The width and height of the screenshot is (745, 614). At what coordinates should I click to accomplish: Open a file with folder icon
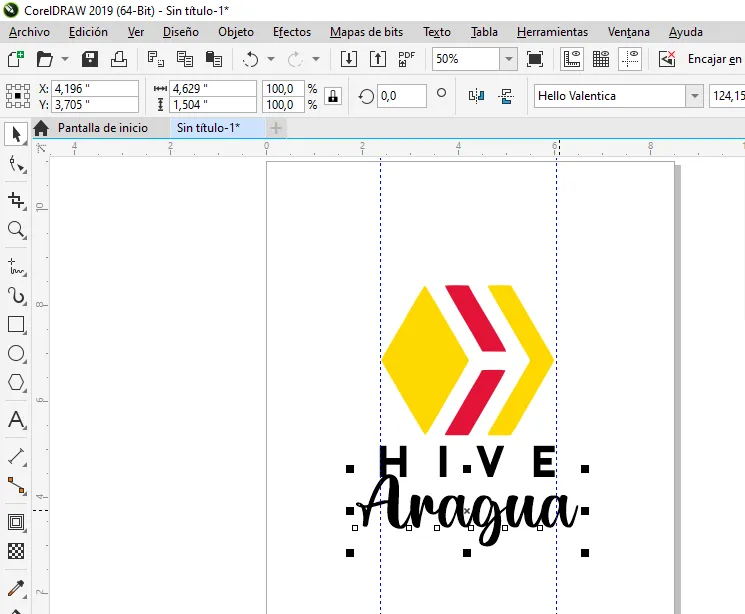point(45,59)
